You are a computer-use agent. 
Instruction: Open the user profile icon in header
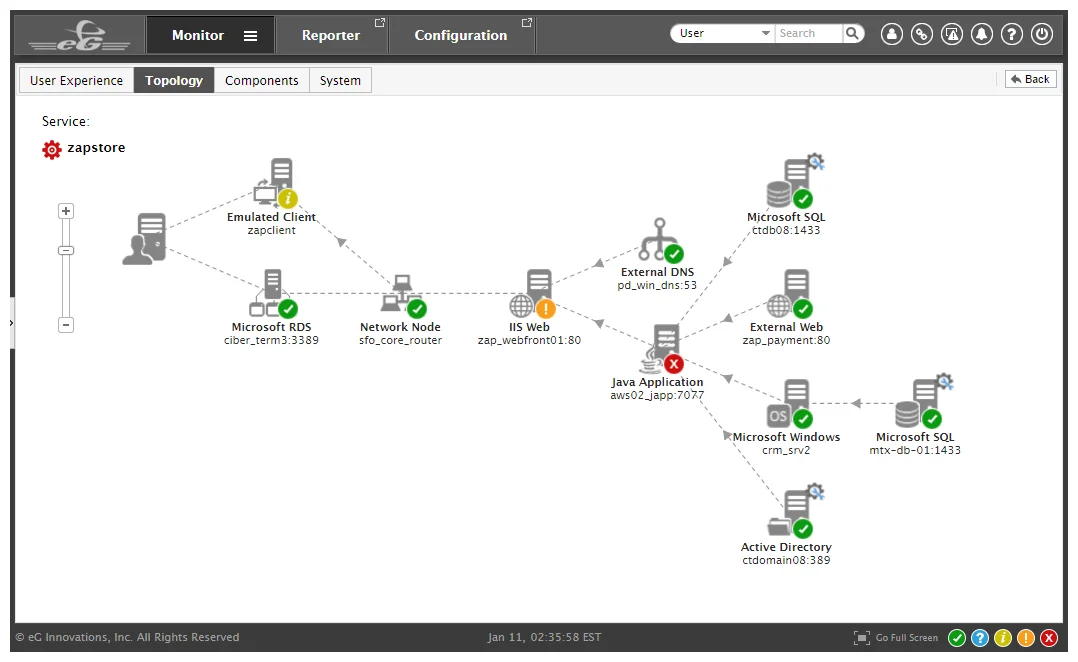892,34
